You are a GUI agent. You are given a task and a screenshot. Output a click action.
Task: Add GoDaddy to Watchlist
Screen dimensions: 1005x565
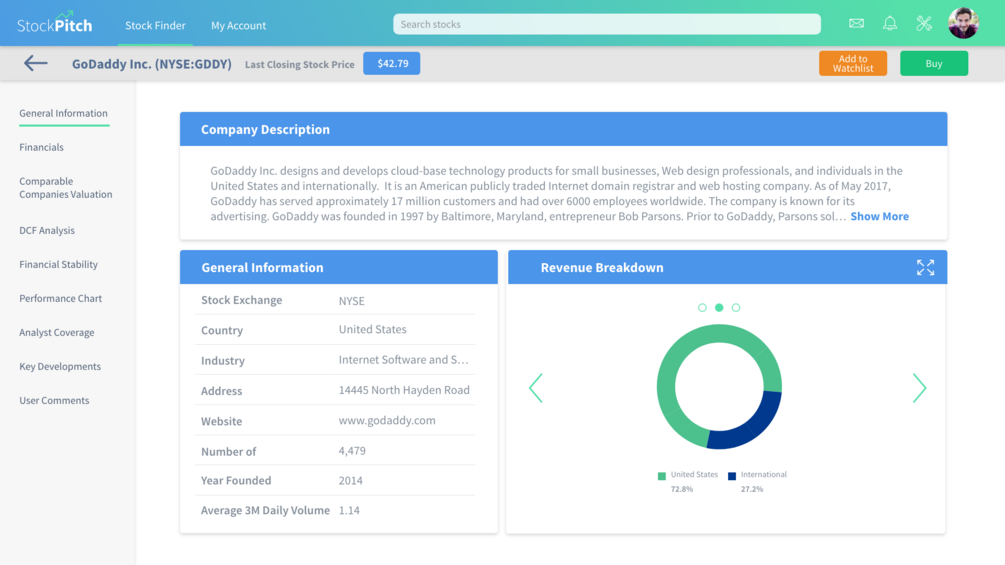[x=853, y=63]
